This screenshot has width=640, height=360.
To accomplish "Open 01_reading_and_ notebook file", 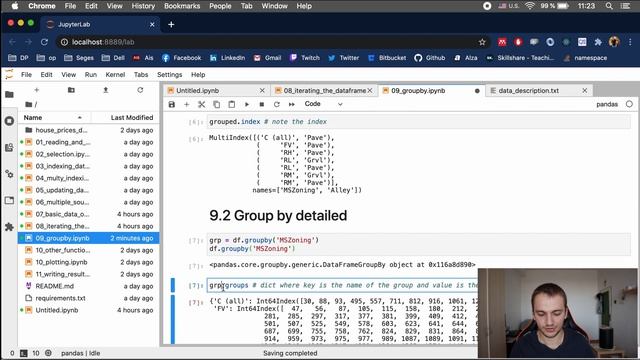I will [89, 142].
